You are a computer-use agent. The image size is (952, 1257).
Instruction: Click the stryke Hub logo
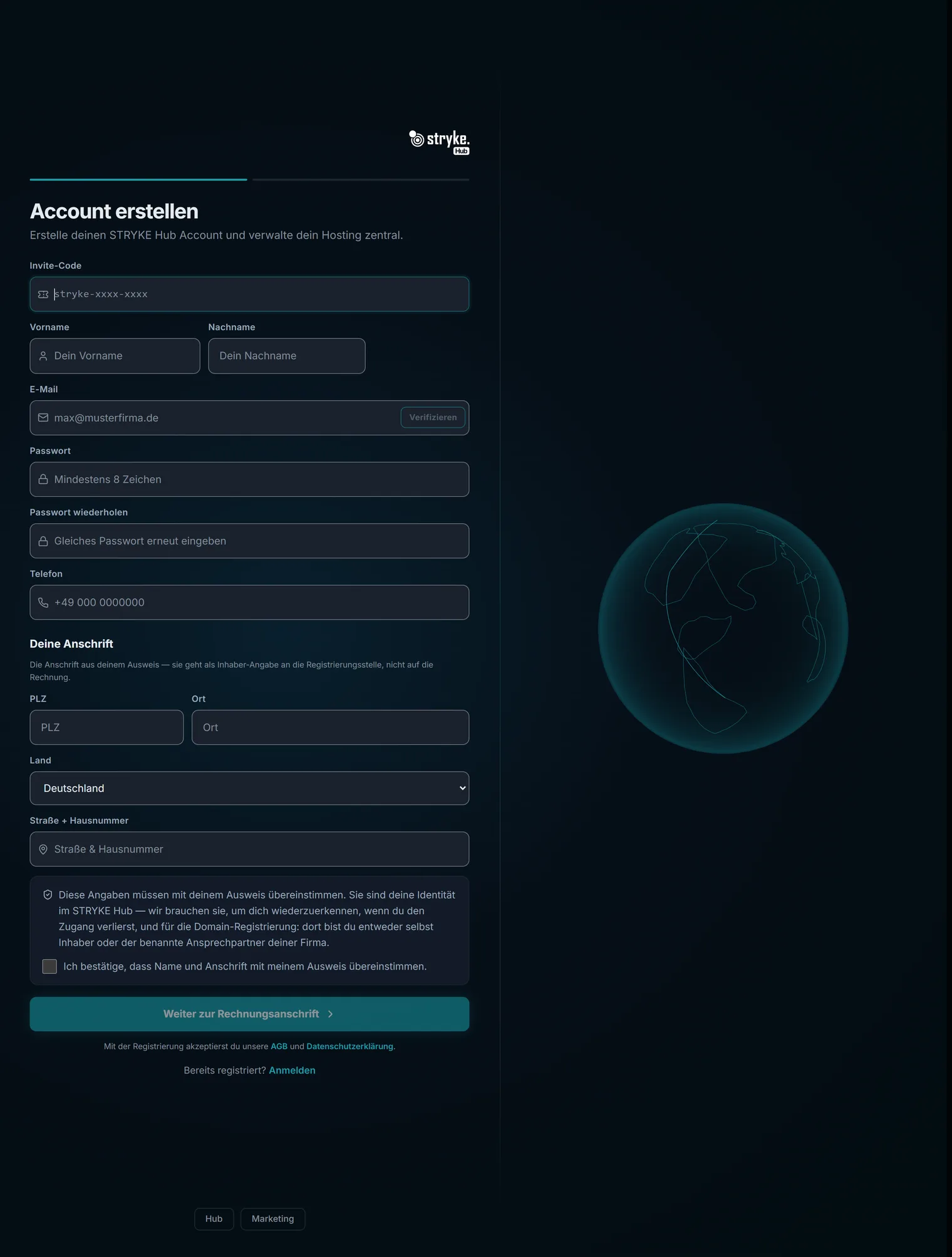pos(439,142)
